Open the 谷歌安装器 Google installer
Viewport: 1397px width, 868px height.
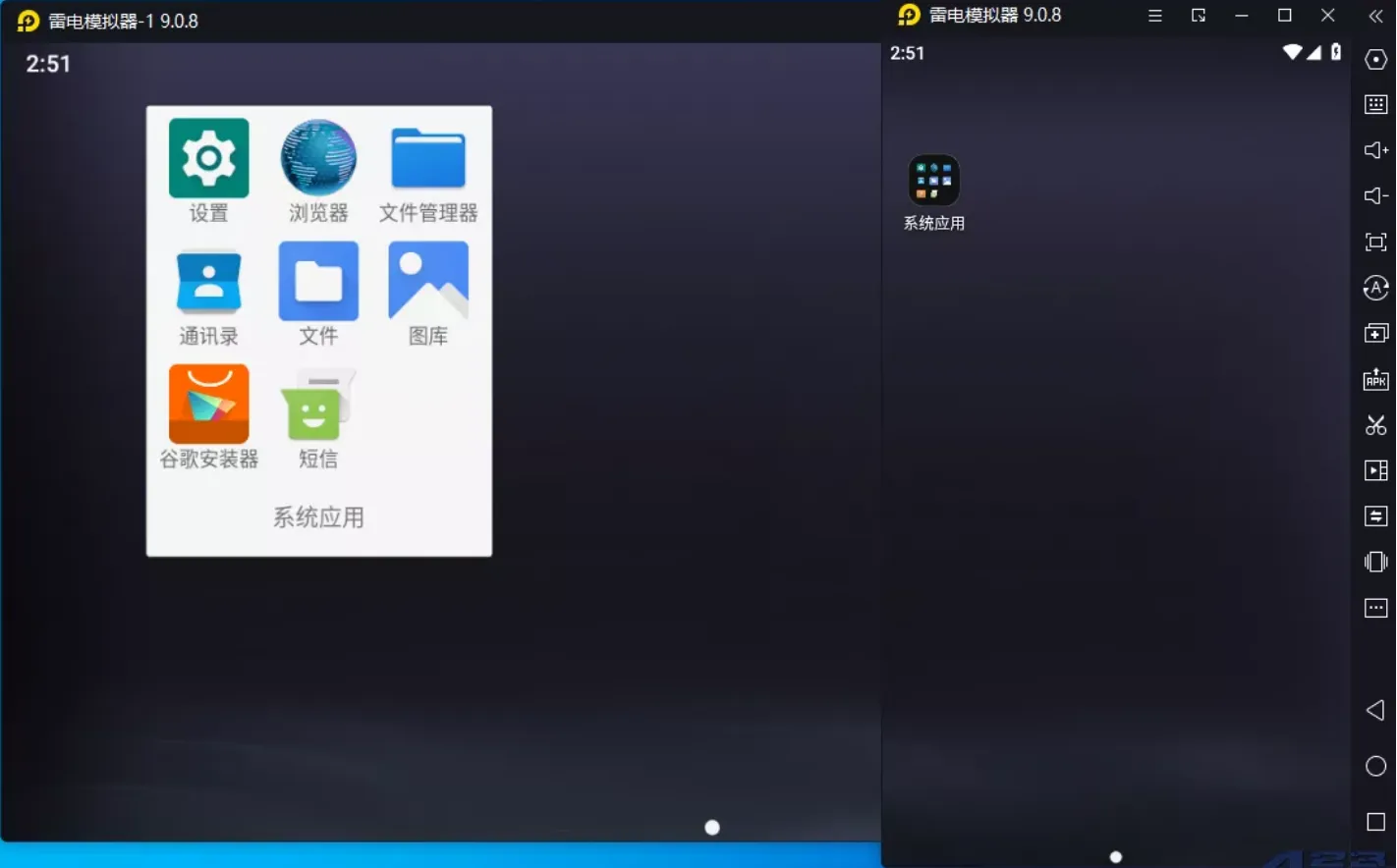[208, 405]
